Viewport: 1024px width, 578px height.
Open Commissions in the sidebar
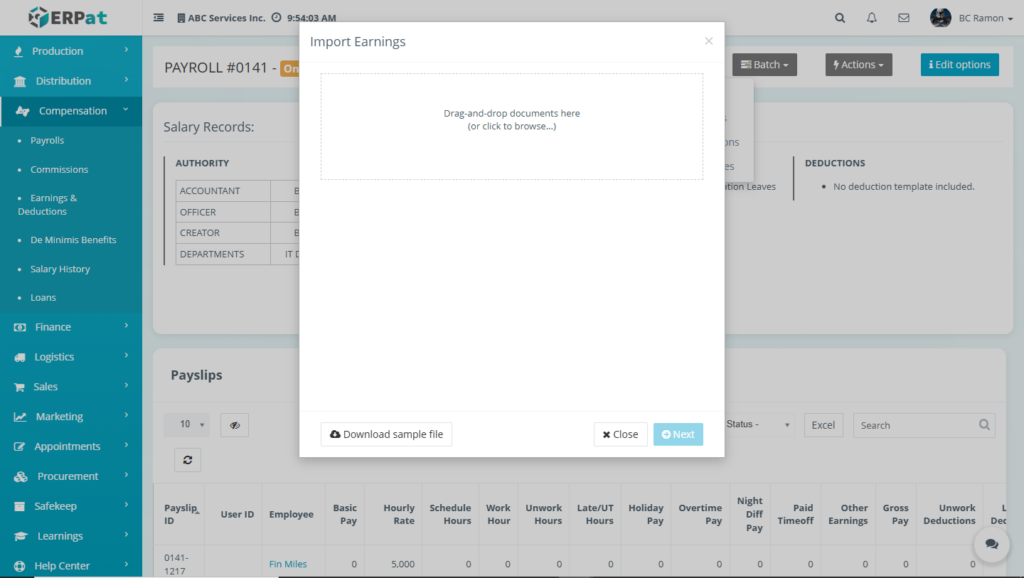pyautogui.click(x=59, y=169)
